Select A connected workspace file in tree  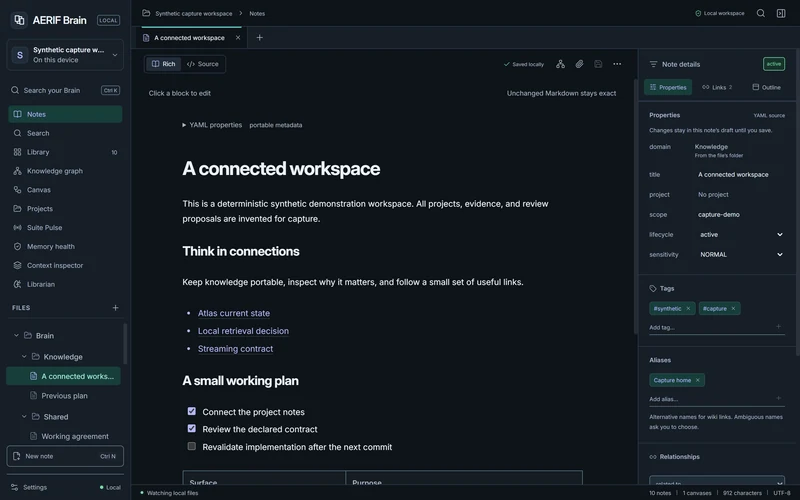tap(64, 376)
